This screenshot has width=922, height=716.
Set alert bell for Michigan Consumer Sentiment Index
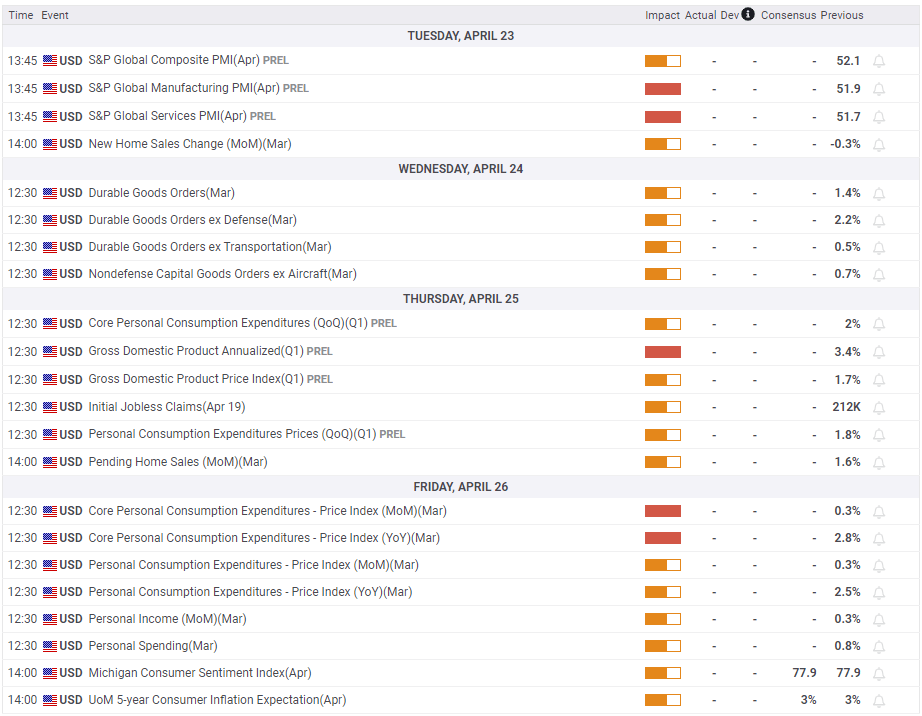[x=878, y=674]
